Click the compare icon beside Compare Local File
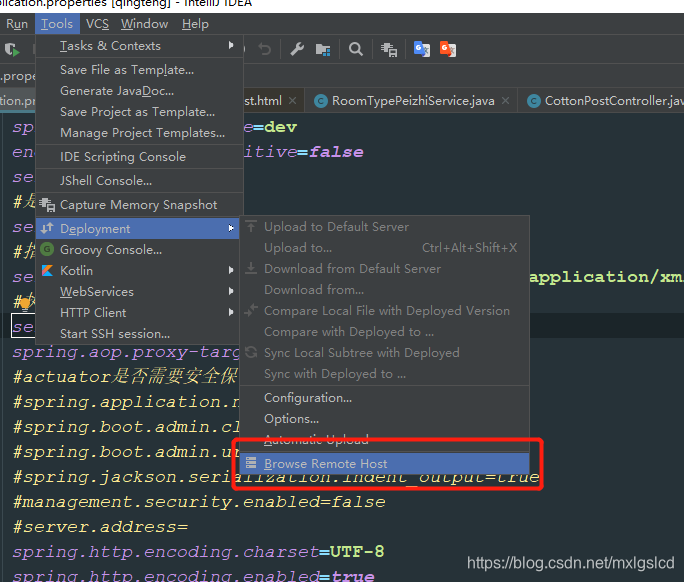 (x=251, y=310)
